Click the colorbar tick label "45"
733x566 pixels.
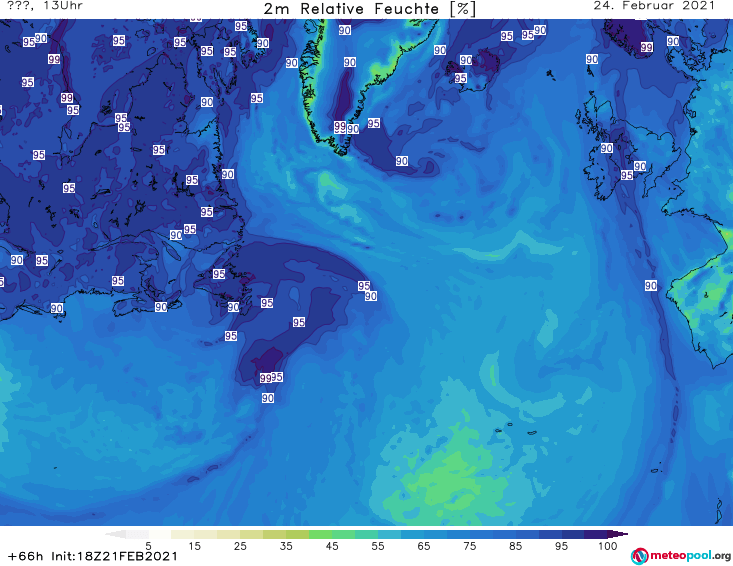coord(332,546)
